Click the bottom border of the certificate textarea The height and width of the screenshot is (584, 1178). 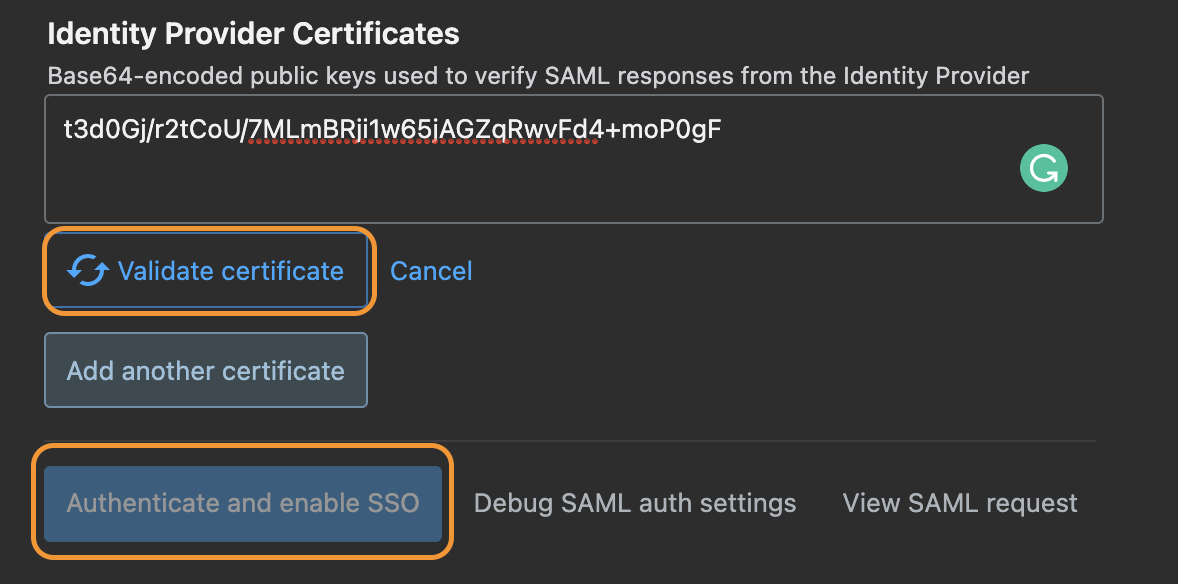click(x=573, y=222)
